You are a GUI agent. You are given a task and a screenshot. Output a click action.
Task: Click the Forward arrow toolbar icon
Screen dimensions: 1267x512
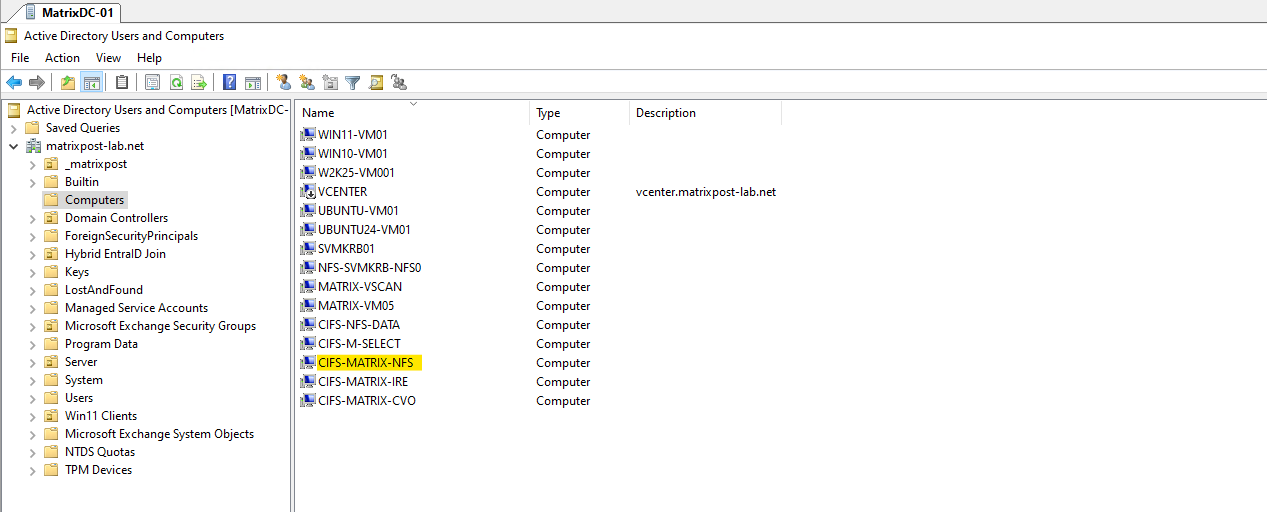(37, 82)
